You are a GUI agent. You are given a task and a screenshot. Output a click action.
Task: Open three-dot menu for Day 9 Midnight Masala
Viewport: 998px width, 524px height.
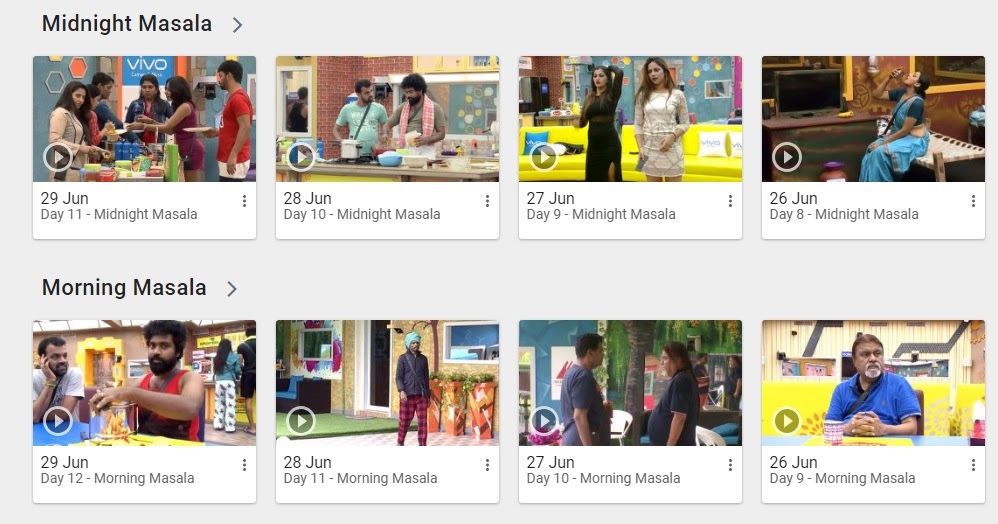click(730, 201)
